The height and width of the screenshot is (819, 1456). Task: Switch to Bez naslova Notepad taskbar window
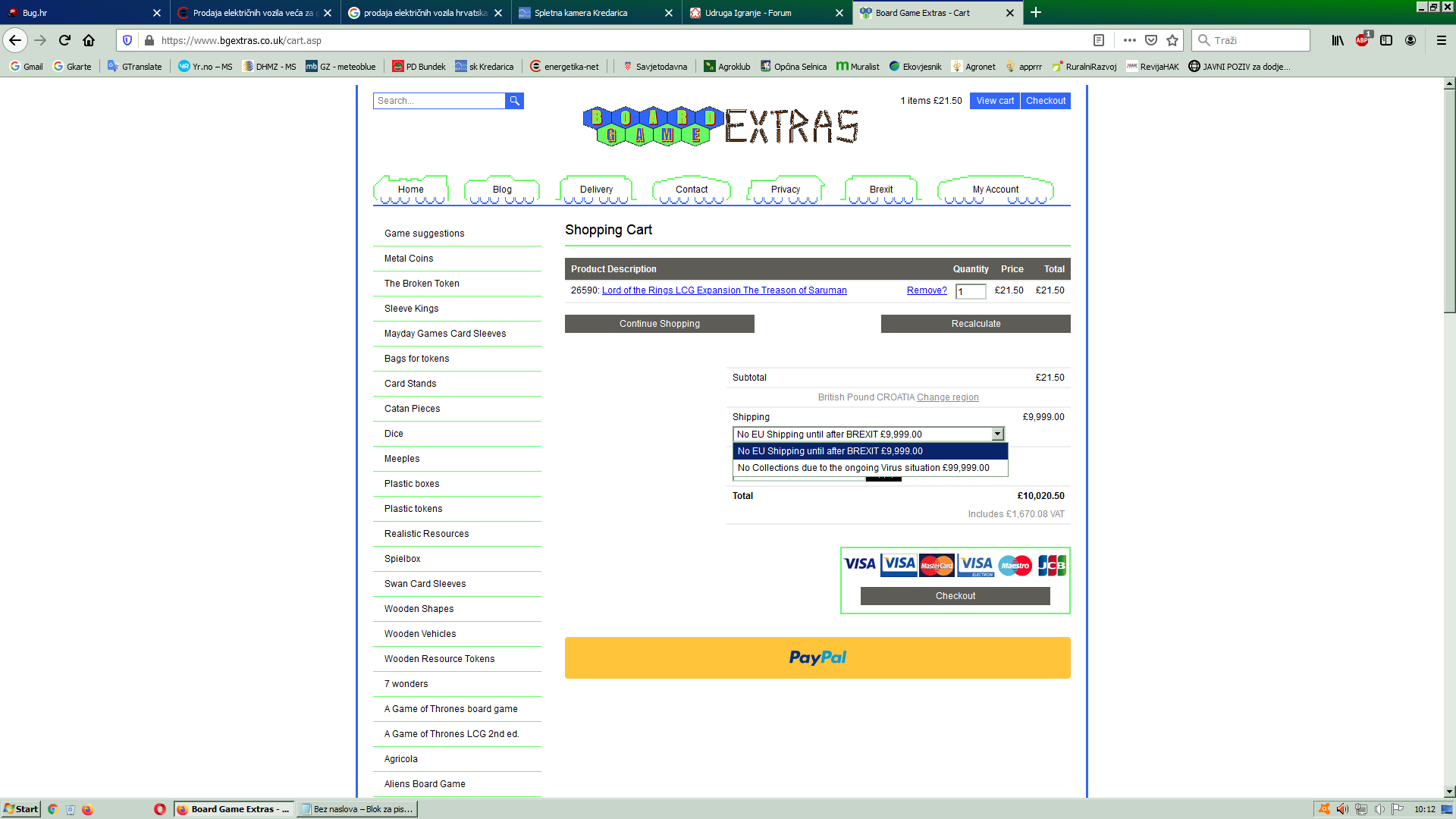[356, 809]
